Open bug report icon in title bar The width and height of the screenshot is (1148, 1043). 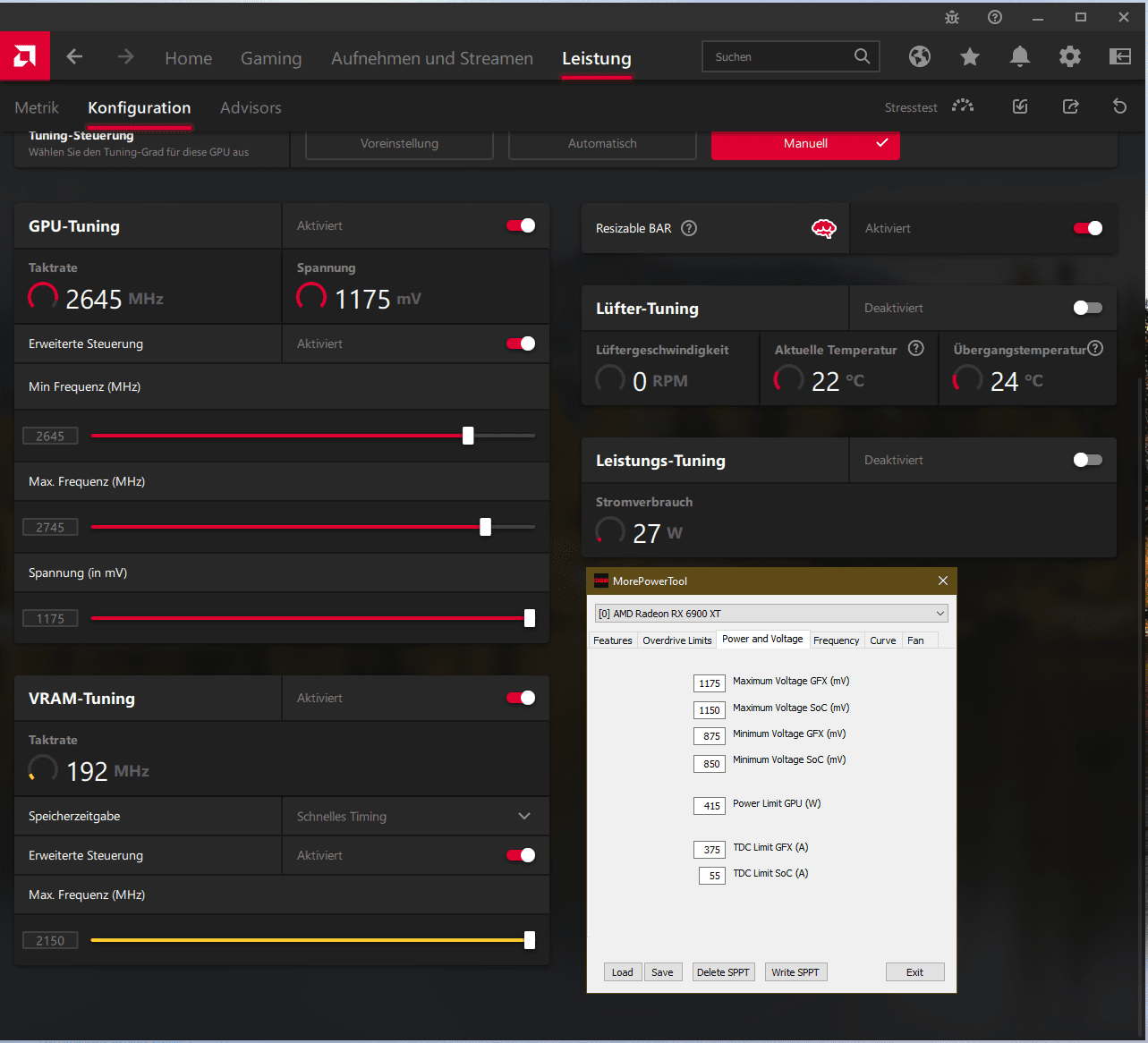952,17
